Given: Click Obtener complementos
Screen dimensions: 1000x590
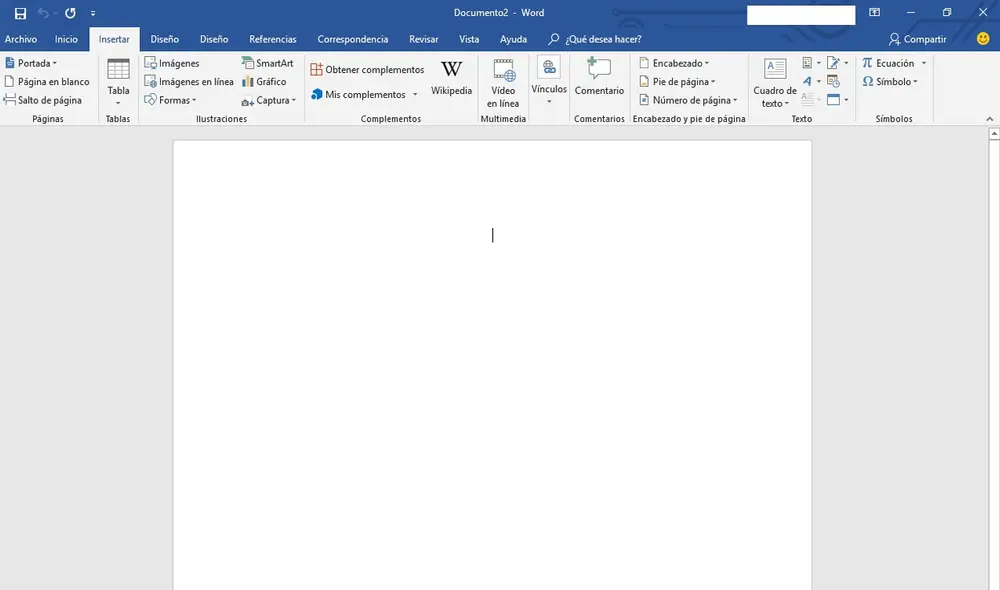Looking at the screenshot, I should pos(367,70).
